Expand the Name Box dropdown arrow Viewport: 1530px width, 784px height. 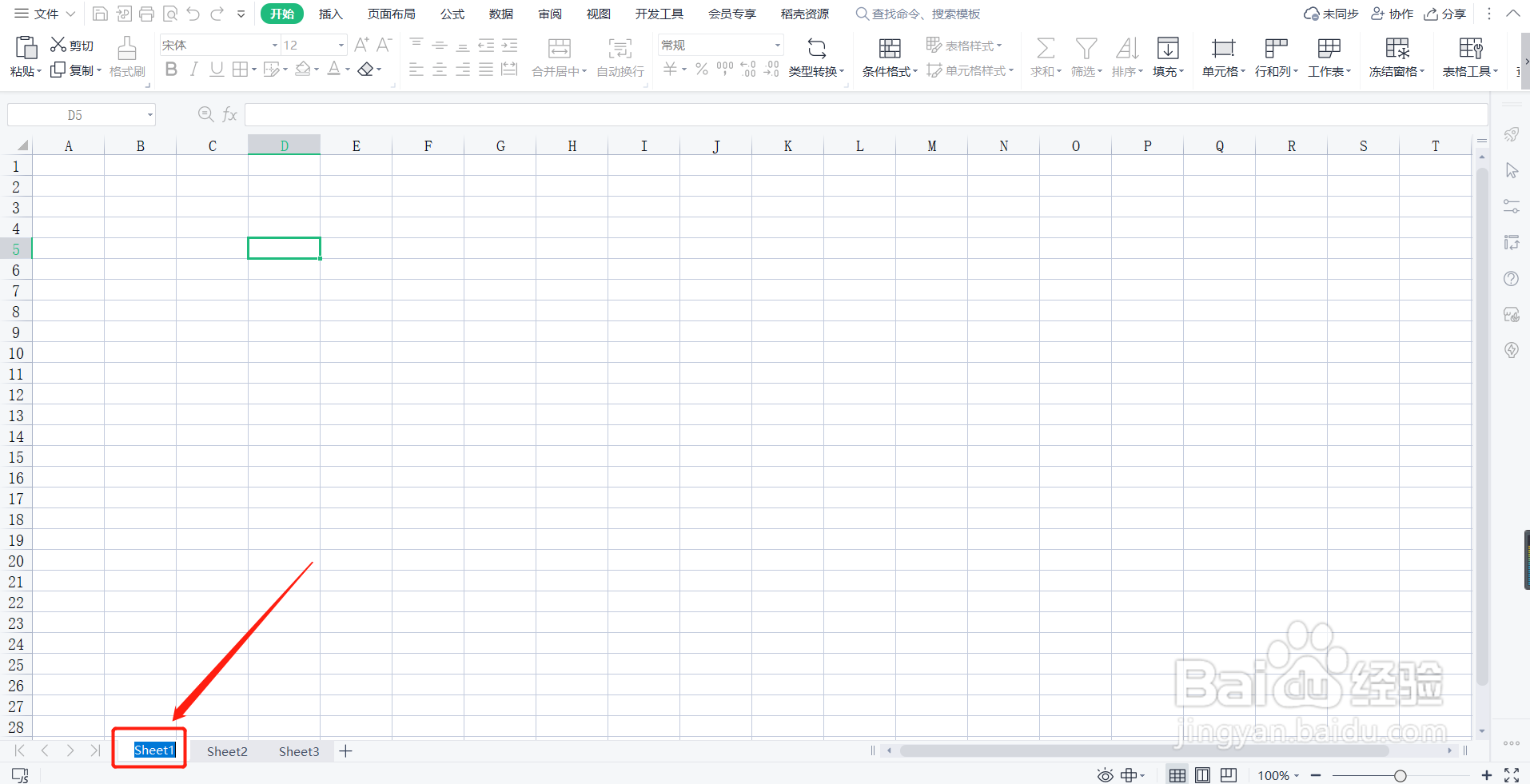coord(149,115)
